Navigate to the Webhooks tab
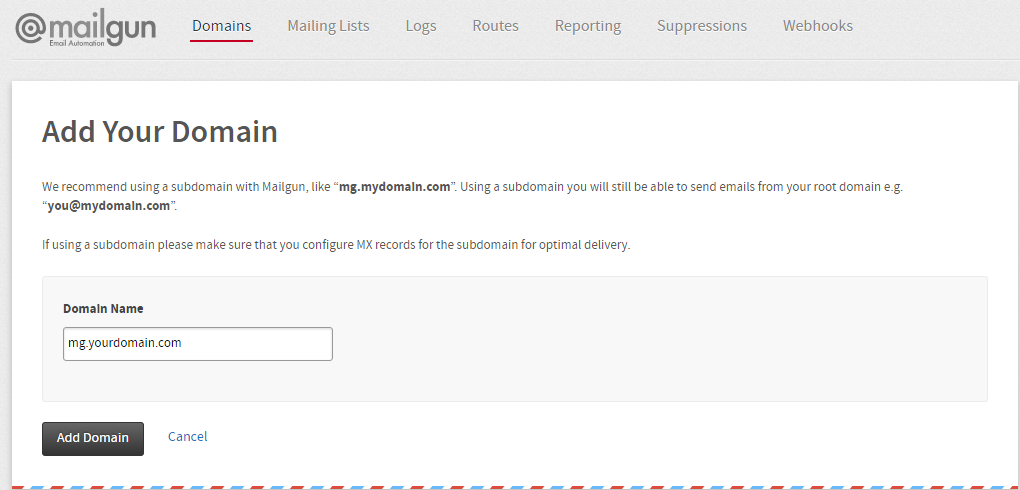Screen dimensions: 1020x490 coord(817,26)
